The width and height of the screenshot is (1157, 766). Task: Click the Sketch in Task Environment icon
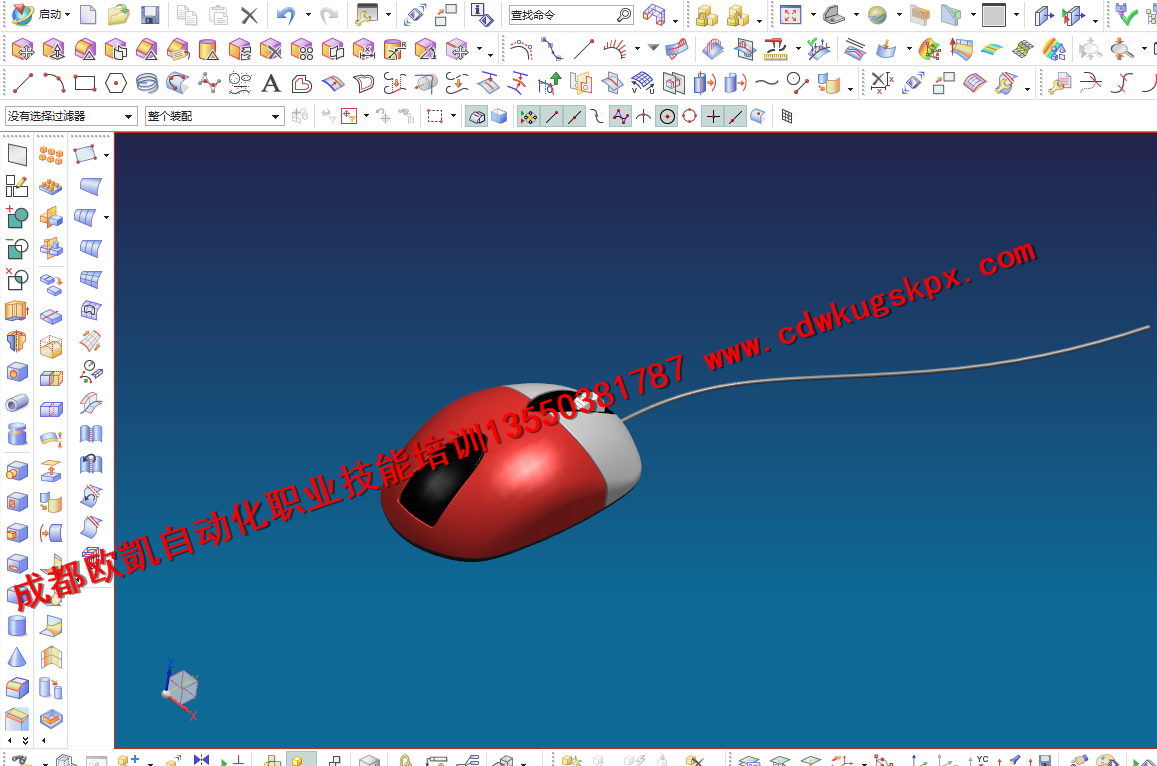(x=16, y=186)
